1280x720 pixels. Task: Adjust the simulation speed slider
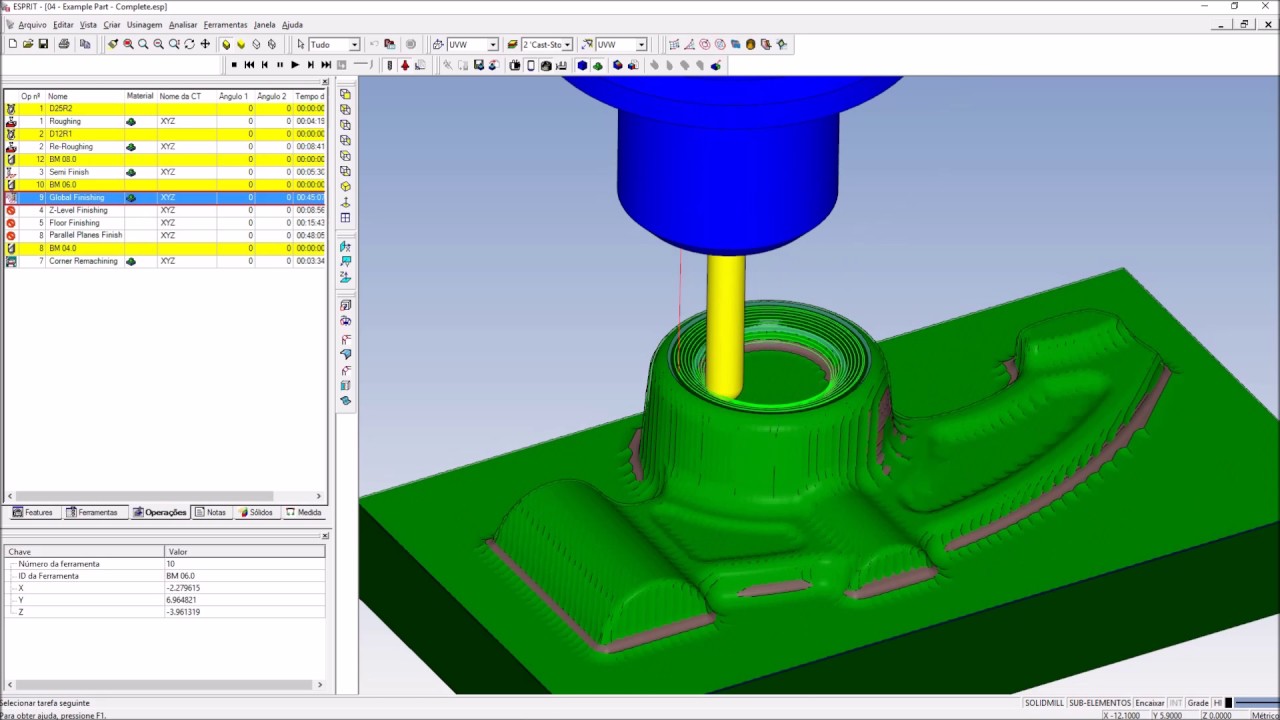tap(362, 65)
